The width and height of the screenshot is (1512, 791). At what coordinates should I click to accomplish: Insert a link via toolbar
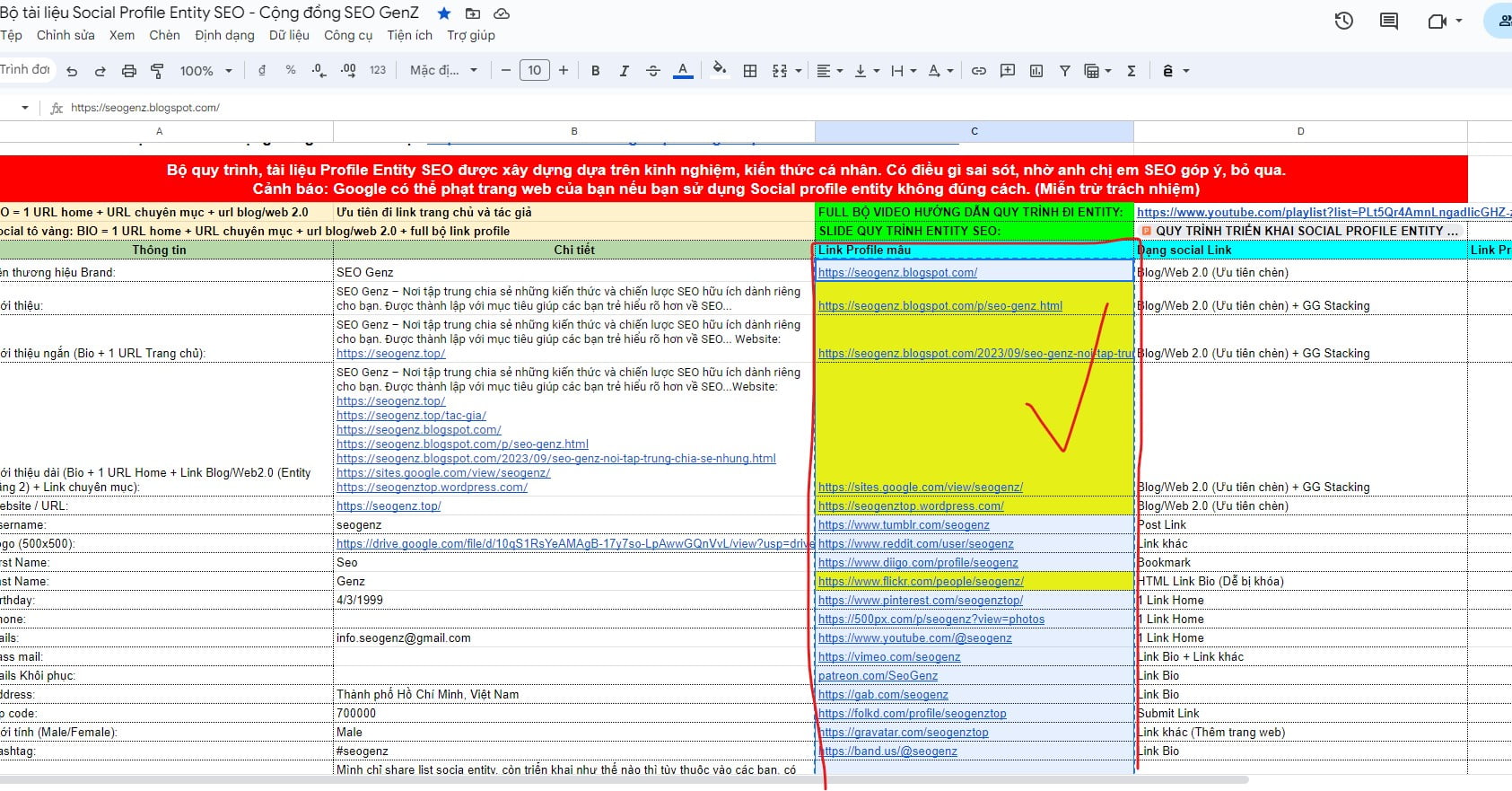tap(979, 71)
